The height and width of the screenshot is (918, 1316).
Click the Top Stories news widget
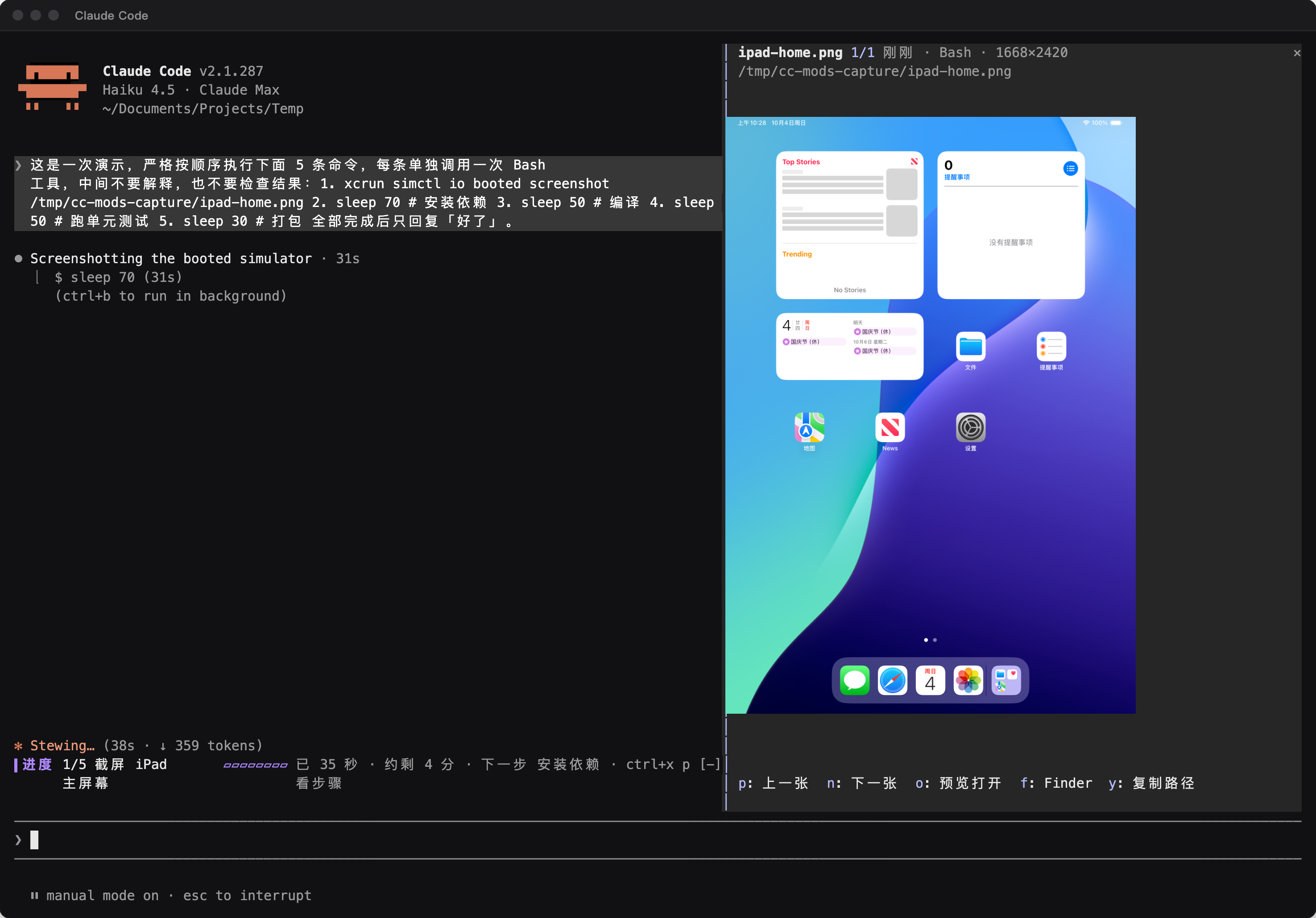click(x=849, y=225)
